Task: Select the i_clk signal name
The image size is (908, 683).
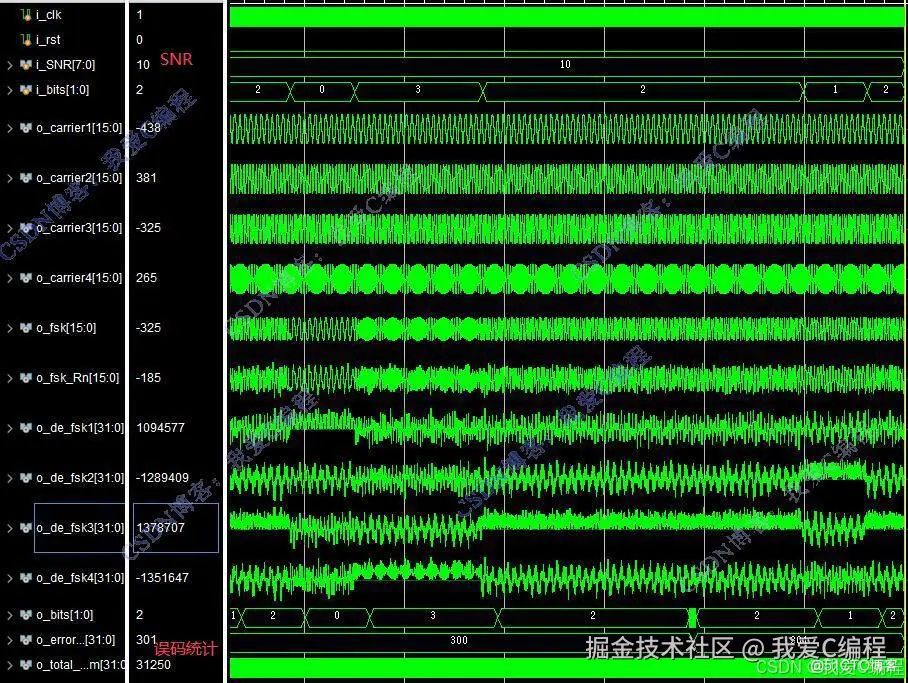Action: click(49, 15)
